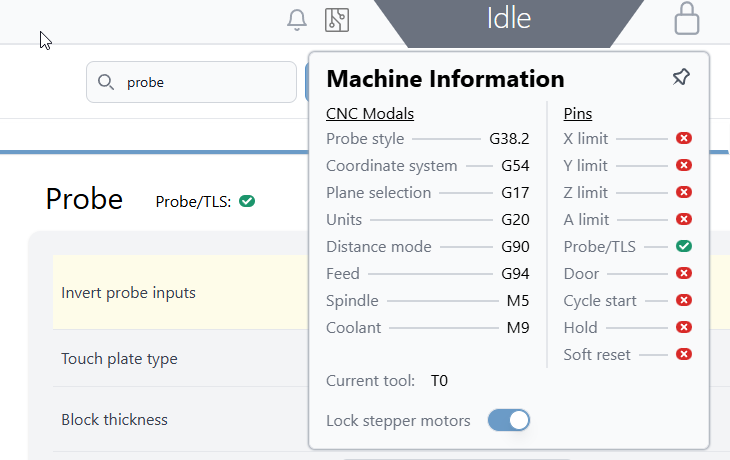Image resolution: width=730 pixels, height=460 pixels.
Task: Click the Soft reset red status icon
Action: 684,354
